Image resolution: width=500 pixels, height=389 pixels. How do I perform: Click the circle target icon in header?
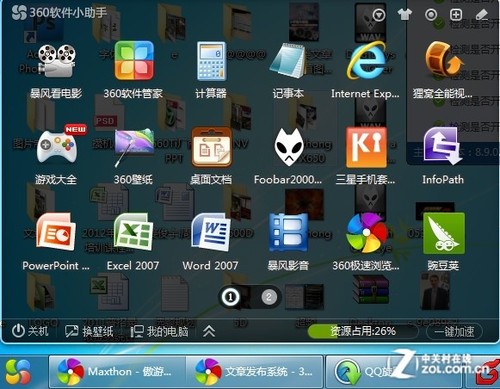pyautogui.click(x=431, y=14)
